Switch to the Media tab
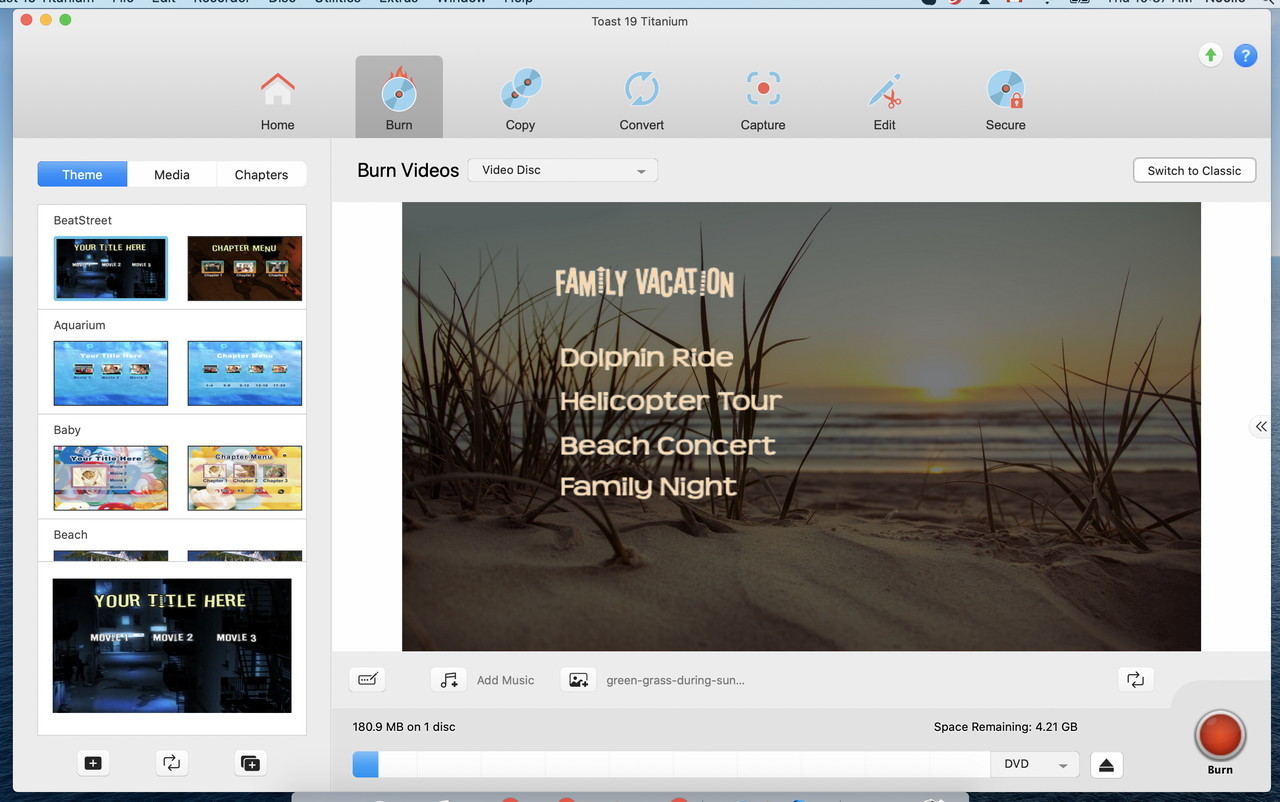1280x802 pixels. tap(172, 175)
